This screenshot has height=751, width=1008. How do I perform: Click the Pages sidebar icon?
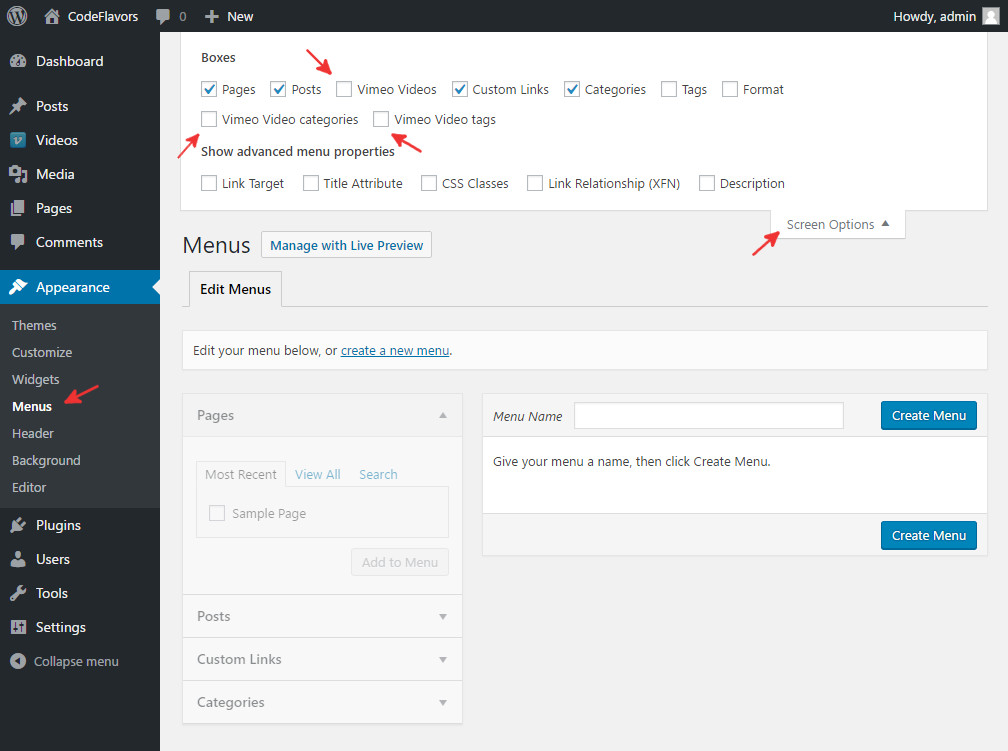click(x=18, y=208)
